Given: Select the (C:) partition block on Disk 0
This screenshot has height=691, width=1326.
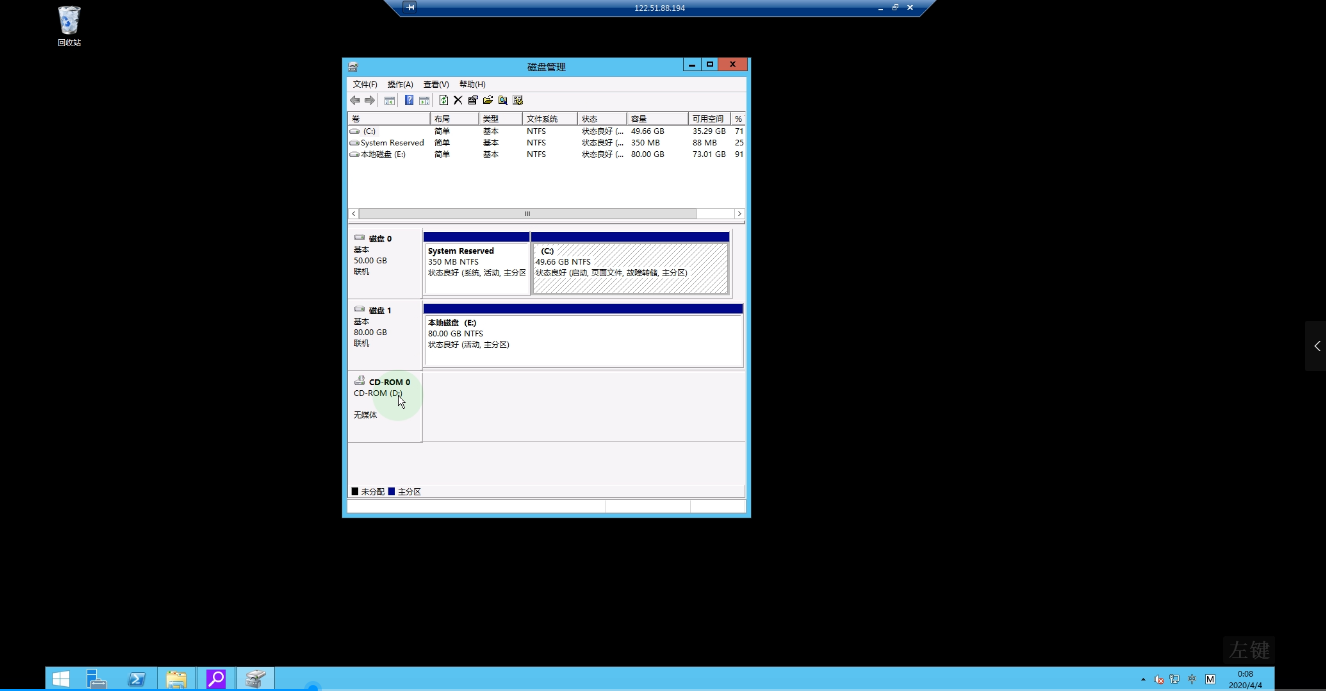Looking at the screenshot, I should click(630, 268).
